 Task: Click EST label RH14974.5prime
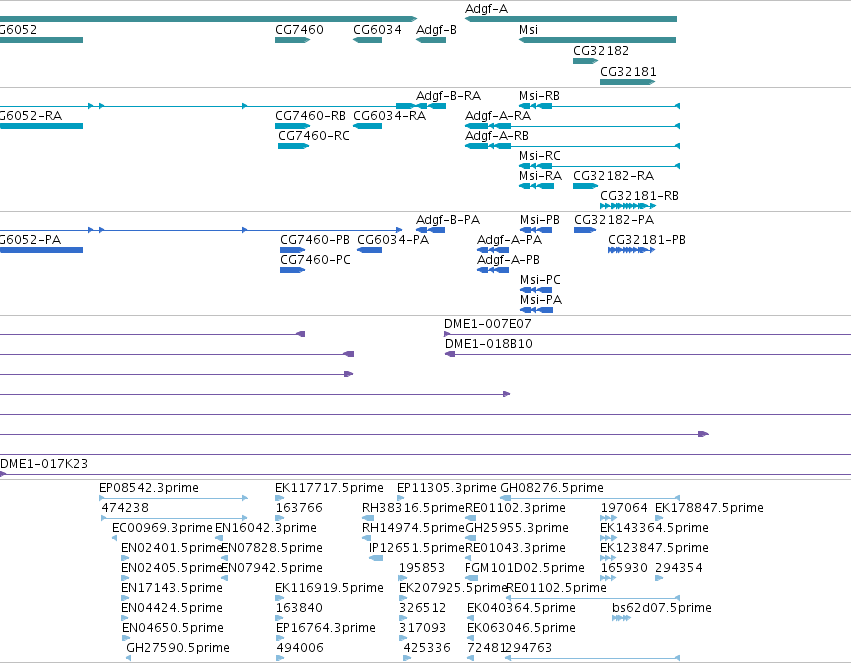(x=414, y=528)
